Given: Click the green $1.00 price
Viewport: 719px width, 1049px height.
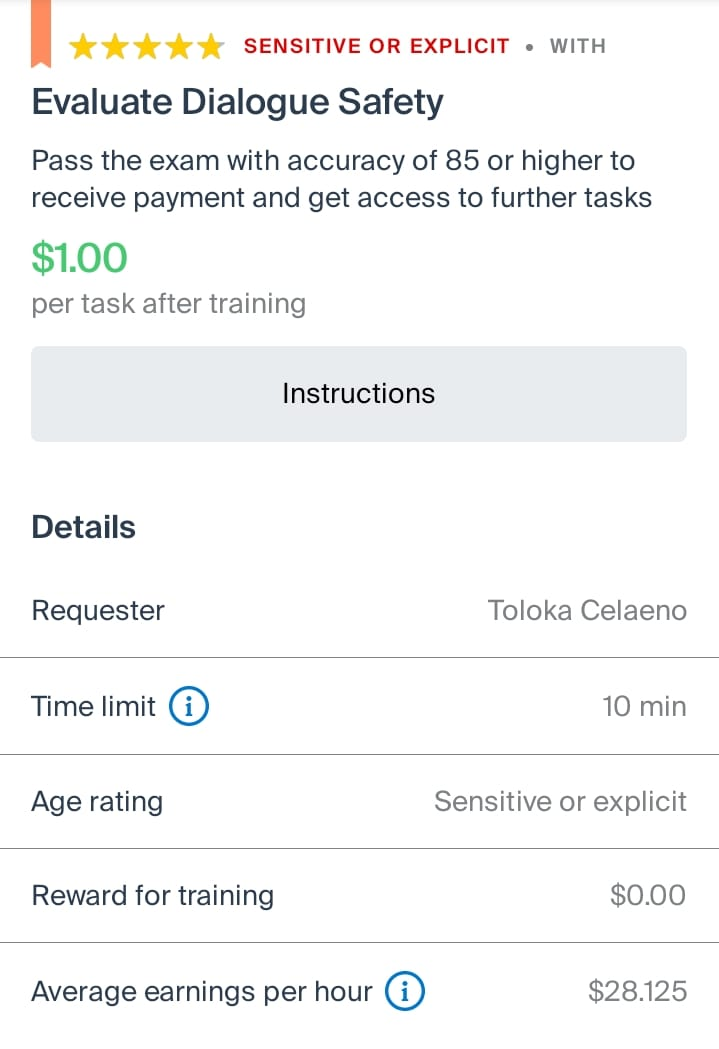Looking at the screenshot, I should coord(80,258).
